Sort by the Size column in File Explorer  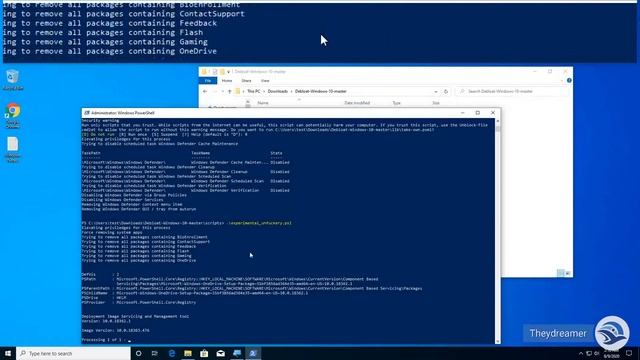436,103
